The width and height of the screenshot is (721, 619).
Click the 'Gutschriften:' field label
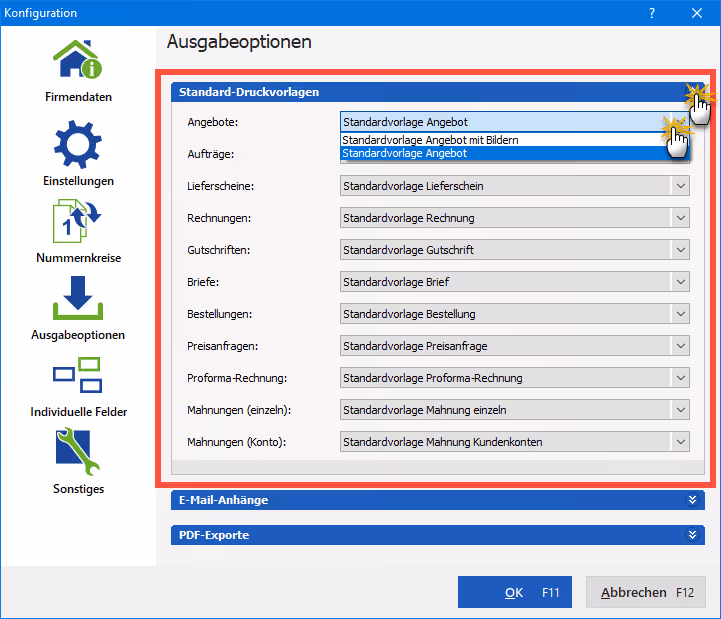click(218, 250)
